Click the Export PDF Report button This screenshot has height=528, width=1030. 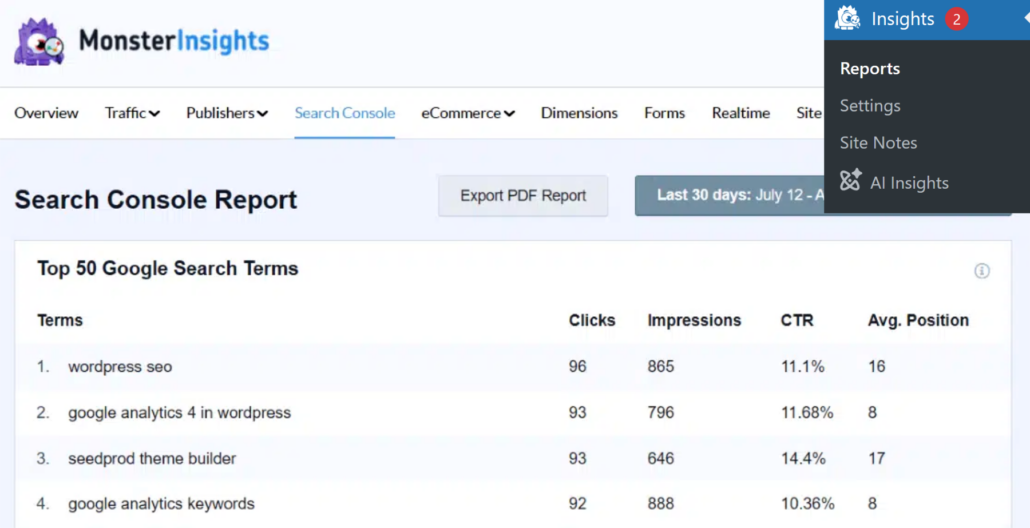tap(523, 196)
